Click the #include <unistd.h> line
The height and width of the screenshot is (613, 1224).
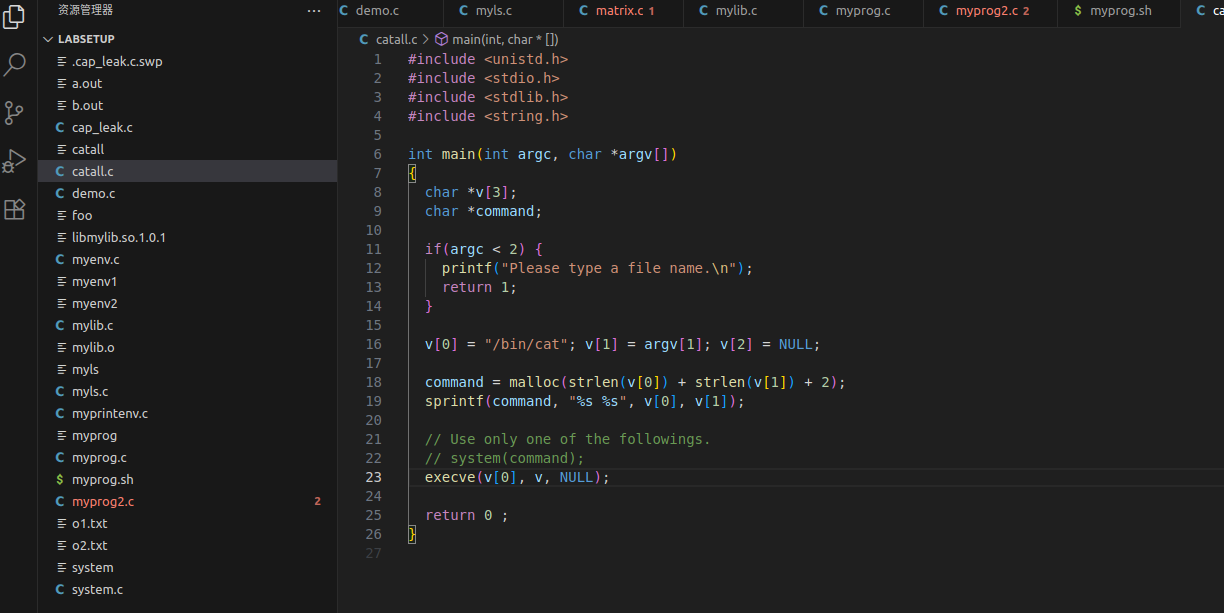click(488, 59)
